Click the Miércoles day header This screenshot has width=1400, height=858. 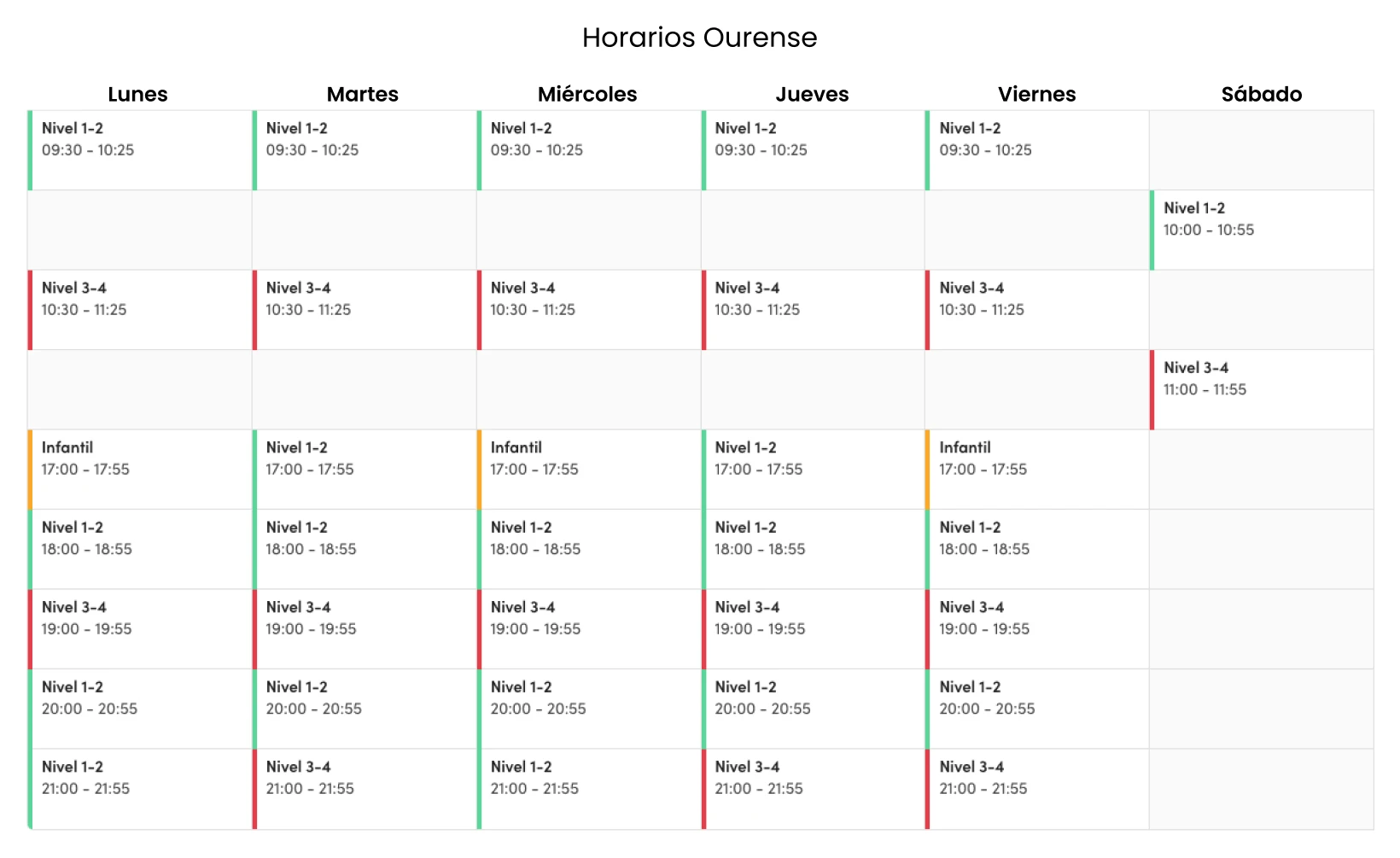(x=587, y=94)
